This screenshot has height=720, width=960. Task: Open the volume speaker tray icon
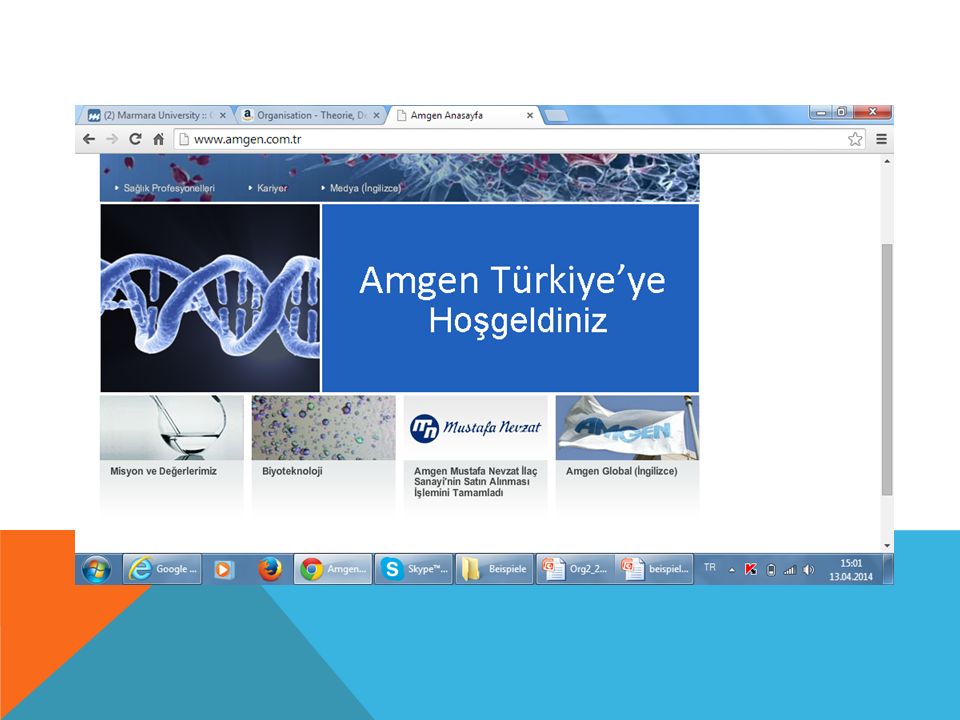coord(809,569)
